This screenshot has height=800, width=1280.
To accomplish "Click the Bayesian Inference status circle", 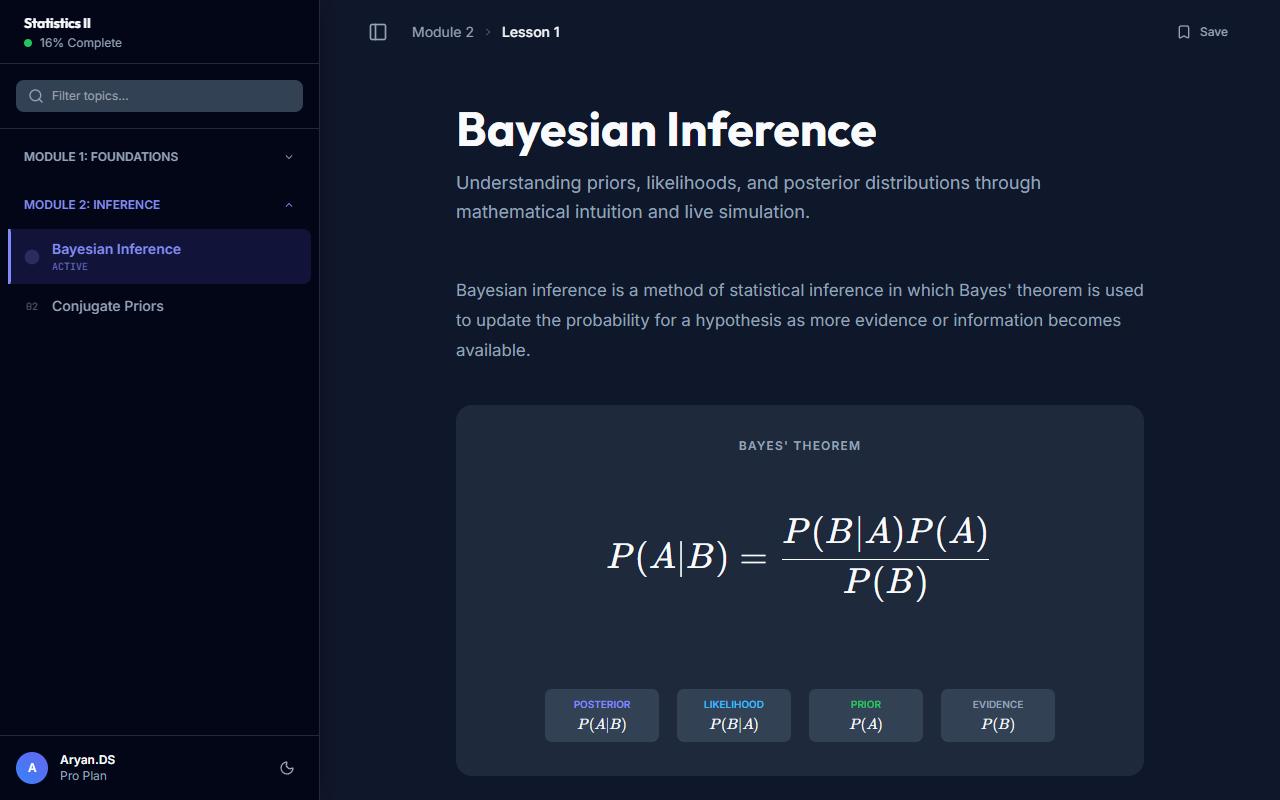I will [32, 257].
